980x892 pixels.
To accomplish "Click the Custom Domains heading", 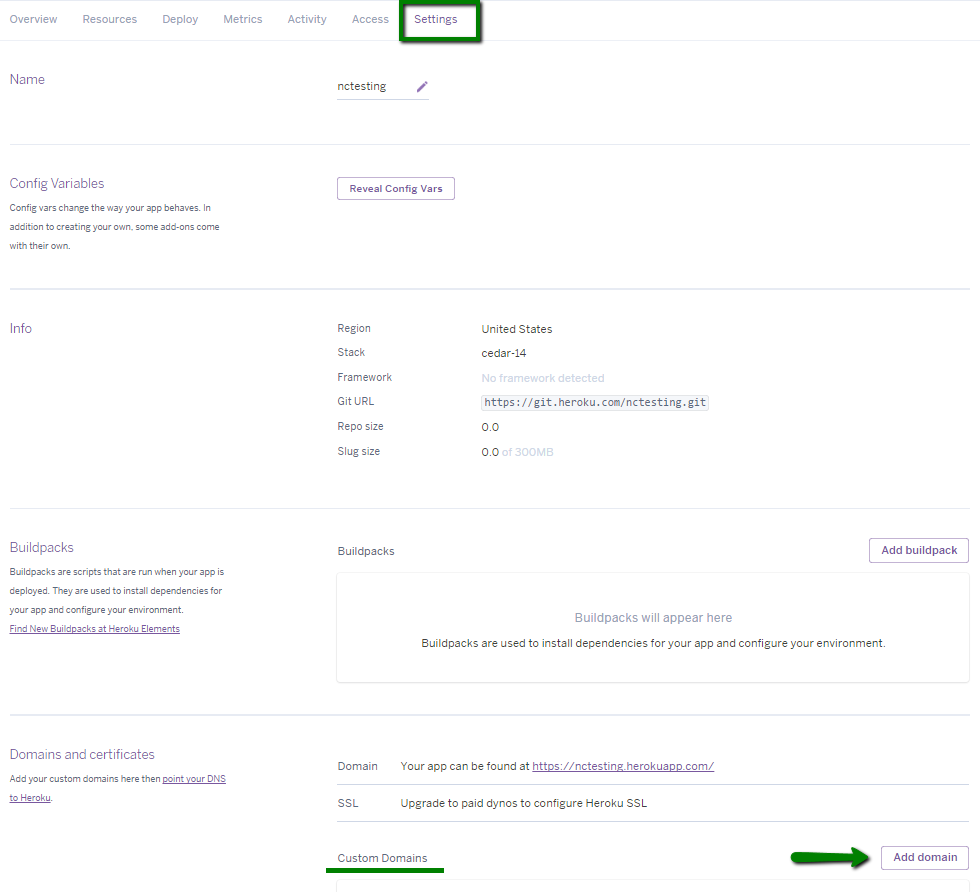I will [x=382, y=858].
